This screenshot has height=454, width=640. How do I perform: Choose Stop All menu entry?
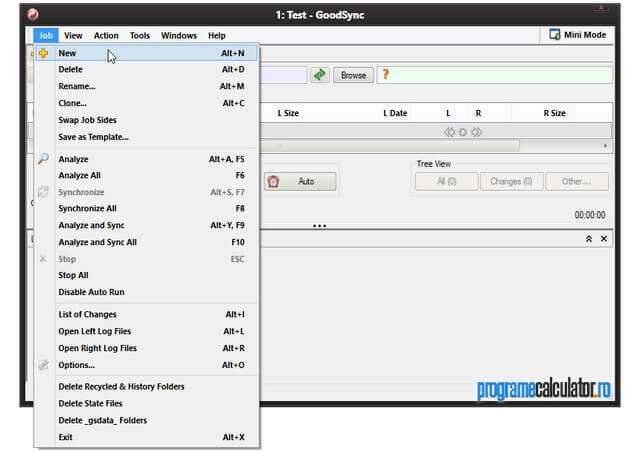tap(146, 275)
